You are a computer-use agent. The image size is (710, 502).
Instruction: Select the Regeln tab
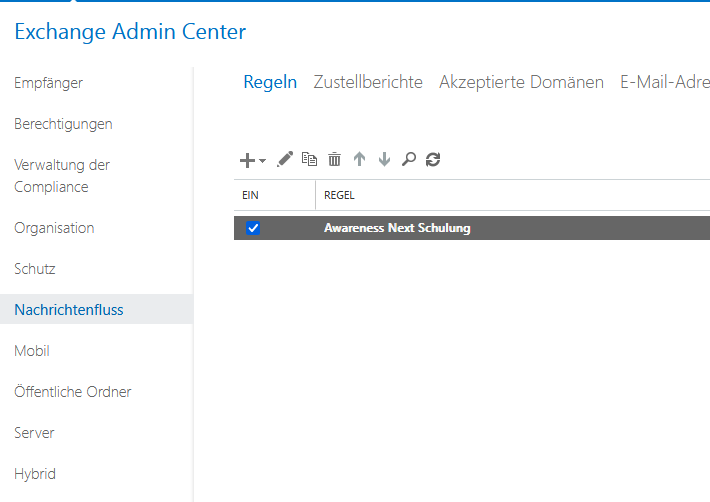pyautogui.click(x=270, y=82)
